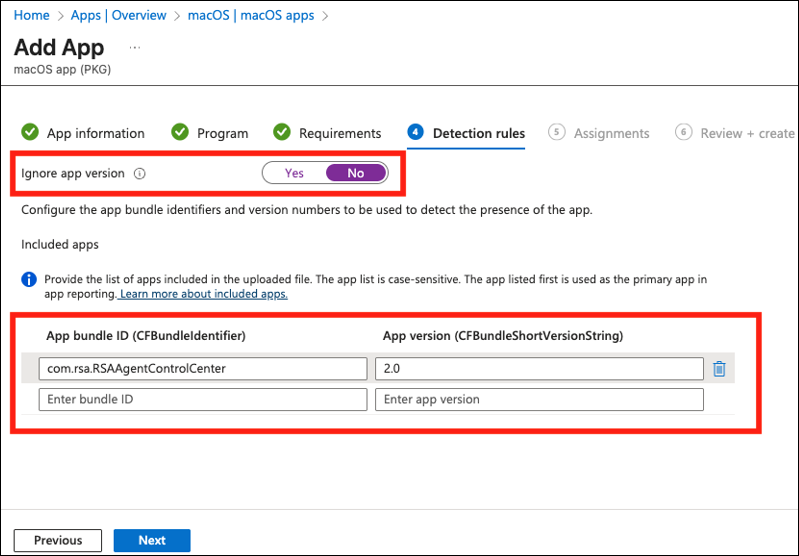This screenshot has height=556, width=799.
Task: Click the empty Enter app version field
Action: click(539, 400)
